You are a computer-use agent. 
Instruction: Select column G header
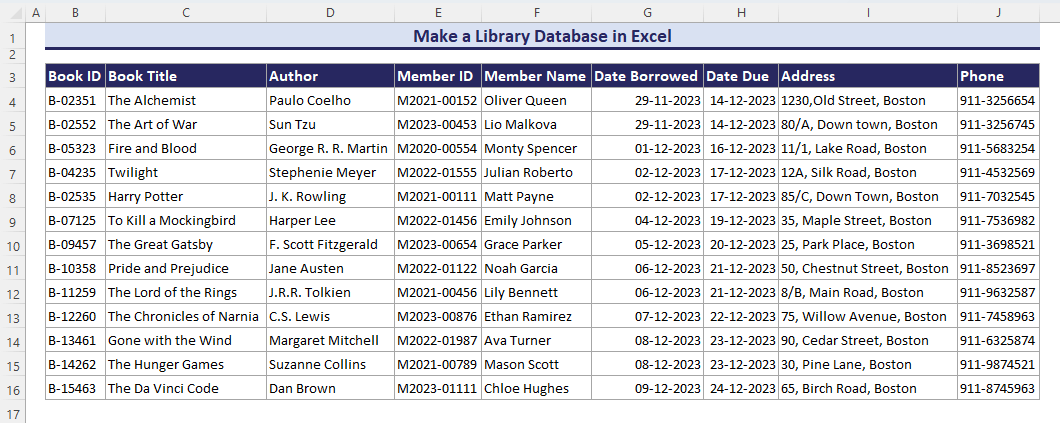[x=647, y=12]
